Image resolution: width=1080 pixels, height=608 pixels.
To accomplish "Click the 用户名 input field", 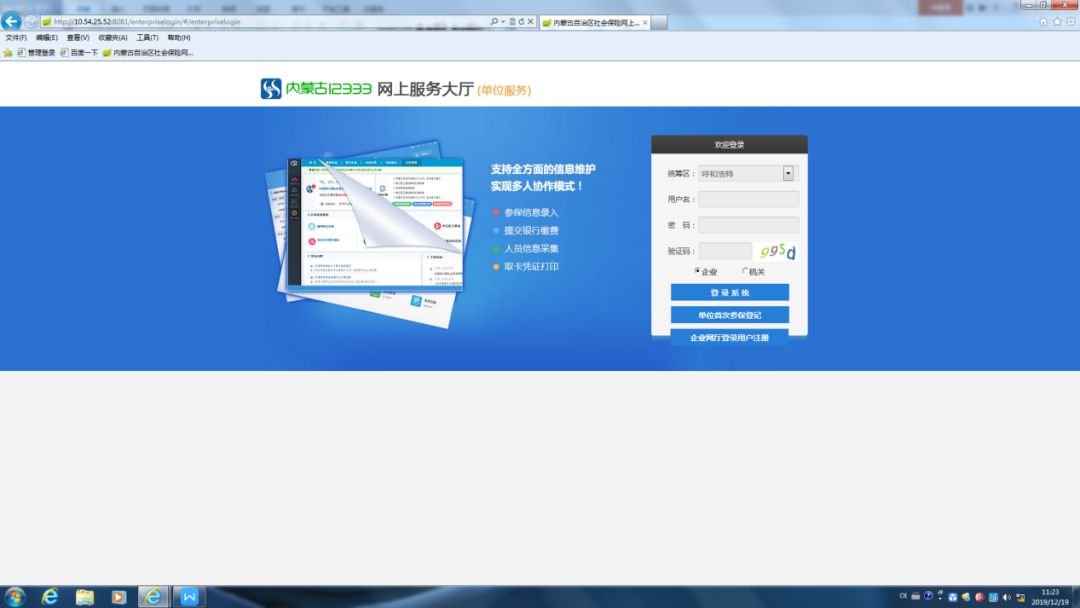I will coord(748,199).
